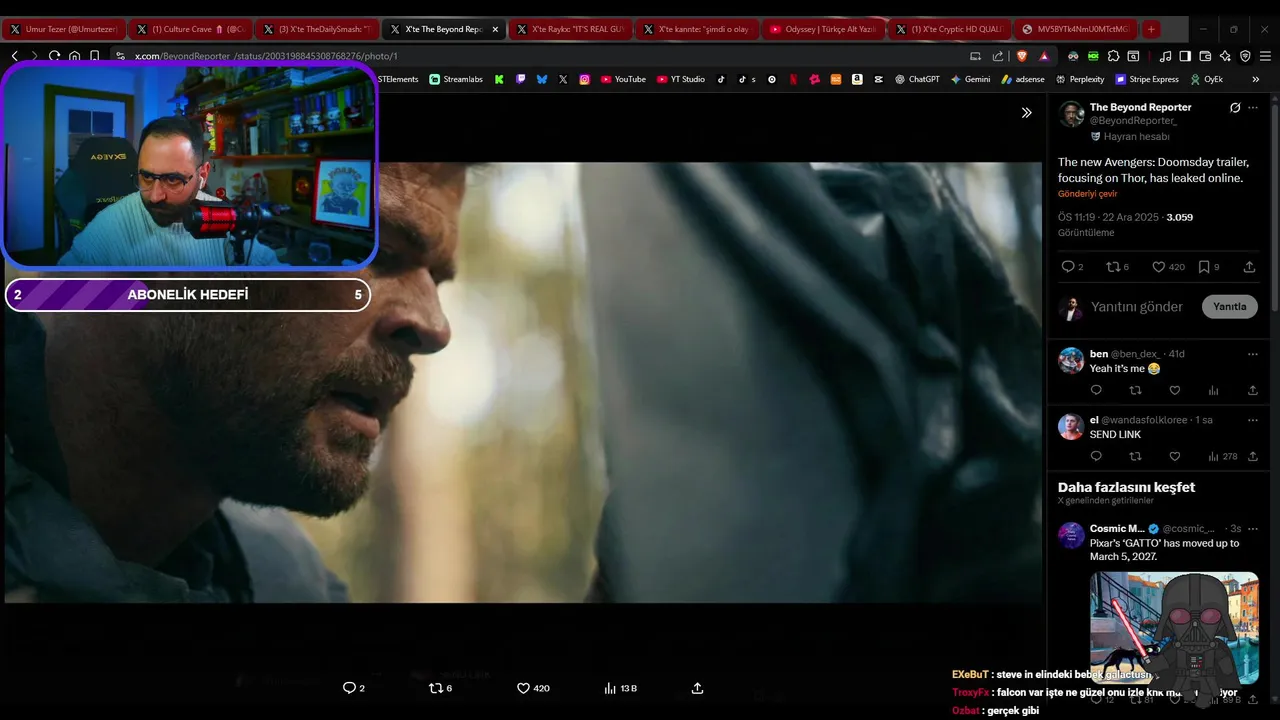Open the Instagram bookmark icon
The image size is (1280, 720).
coord(585,79)
